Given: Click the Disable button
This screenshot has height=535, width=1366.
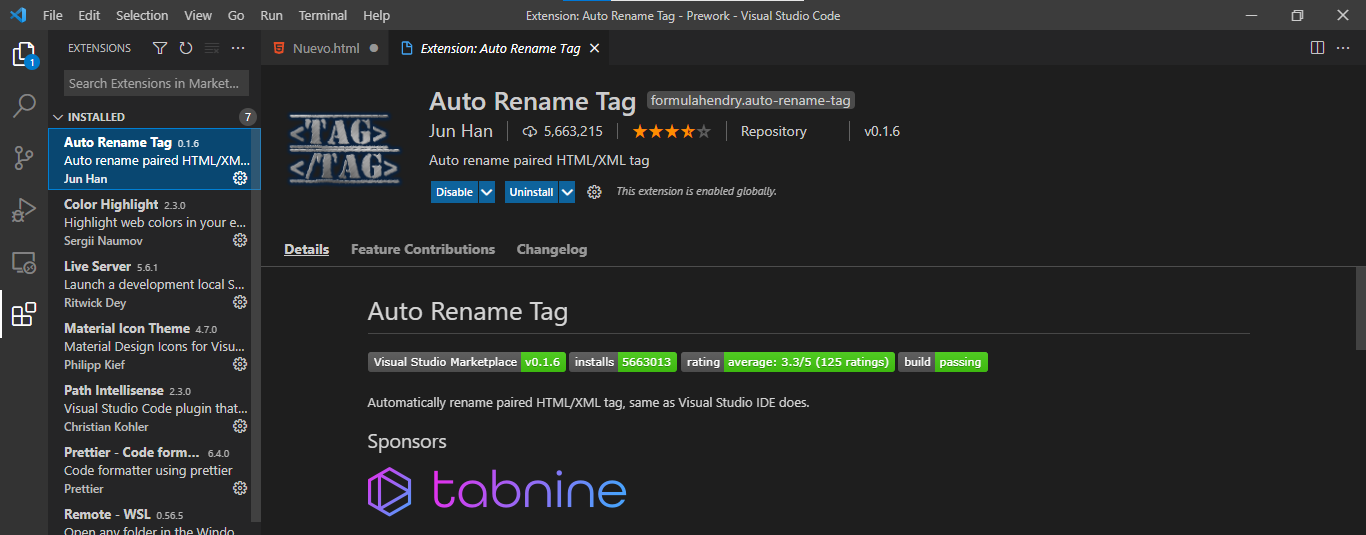Looking at the screenshot, I should point(455,192).
